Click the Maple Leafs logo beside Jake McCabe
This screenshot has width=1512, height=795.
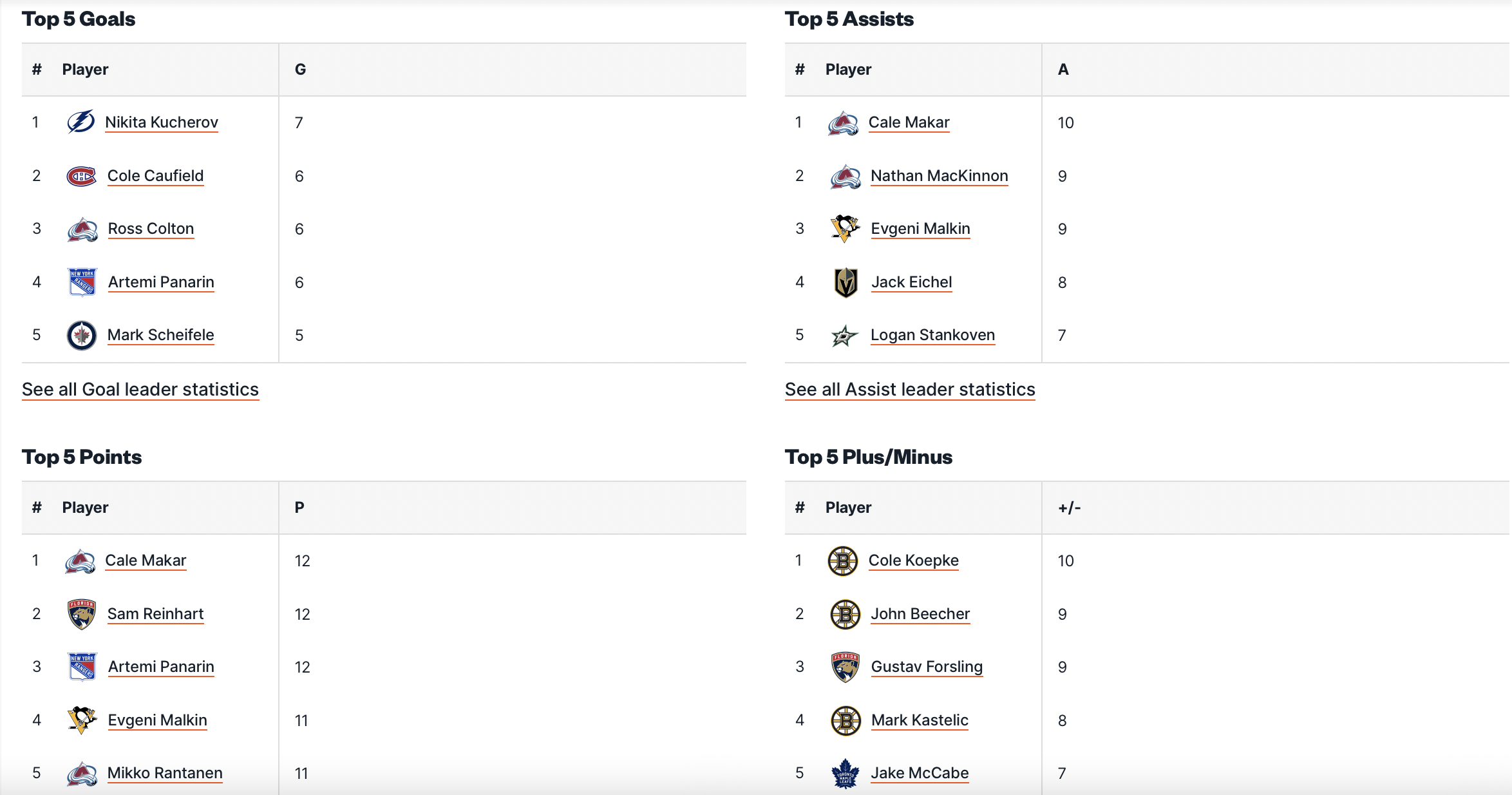(845, 773)
